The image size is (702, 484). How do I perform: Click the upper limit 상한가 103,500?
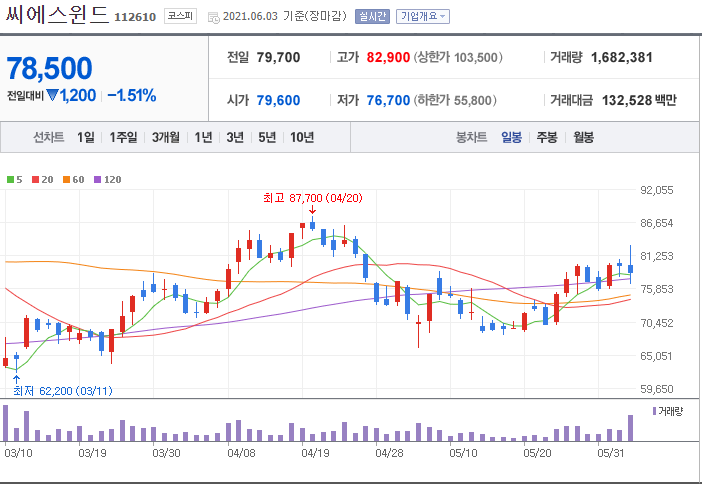click(458, 57)
